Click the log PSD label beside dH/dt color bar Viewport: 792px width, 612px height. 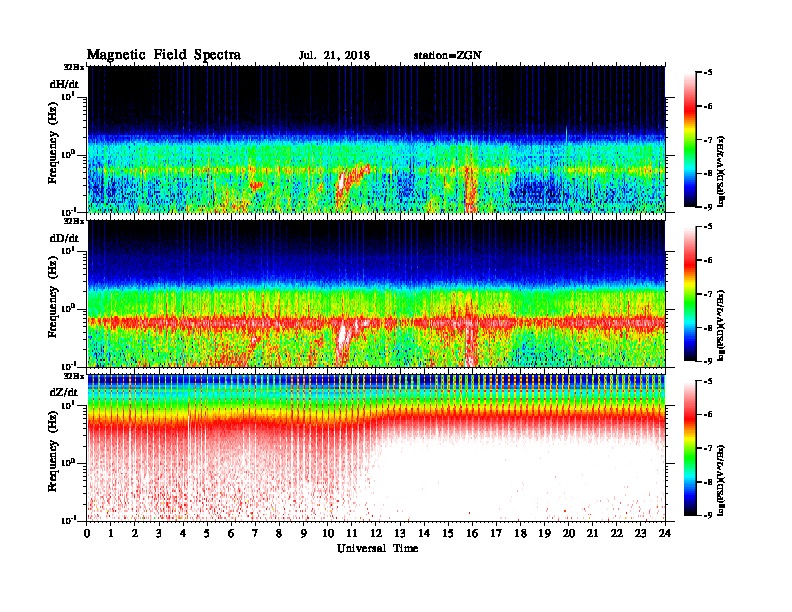(x=722, y=170)
